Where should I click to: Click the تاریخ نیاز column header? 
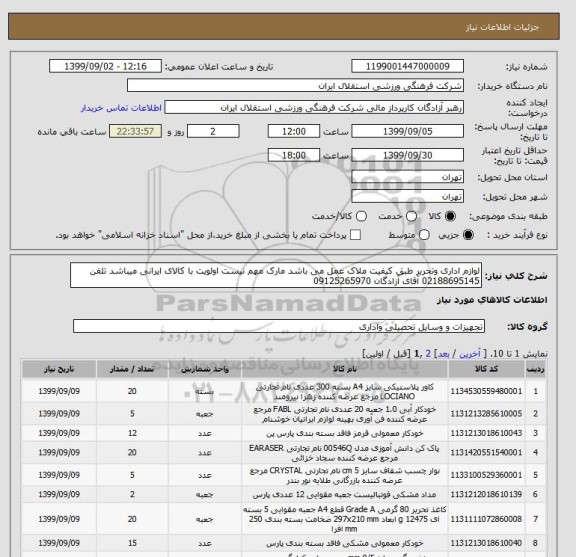coord(59,369)
